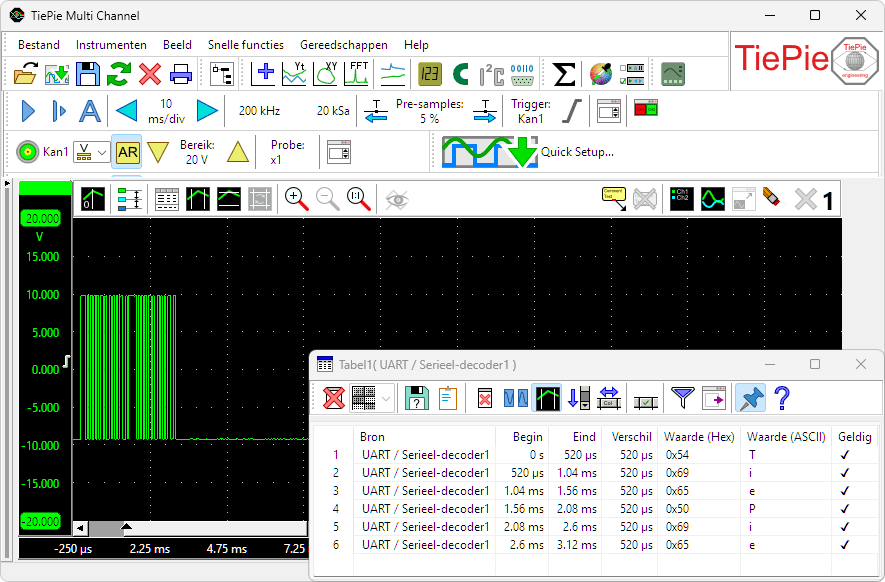The height and width of the screenshot is (582, 885).
Task: Increase pre-samples with right T arrow
Action: click(x=485, y=111)
